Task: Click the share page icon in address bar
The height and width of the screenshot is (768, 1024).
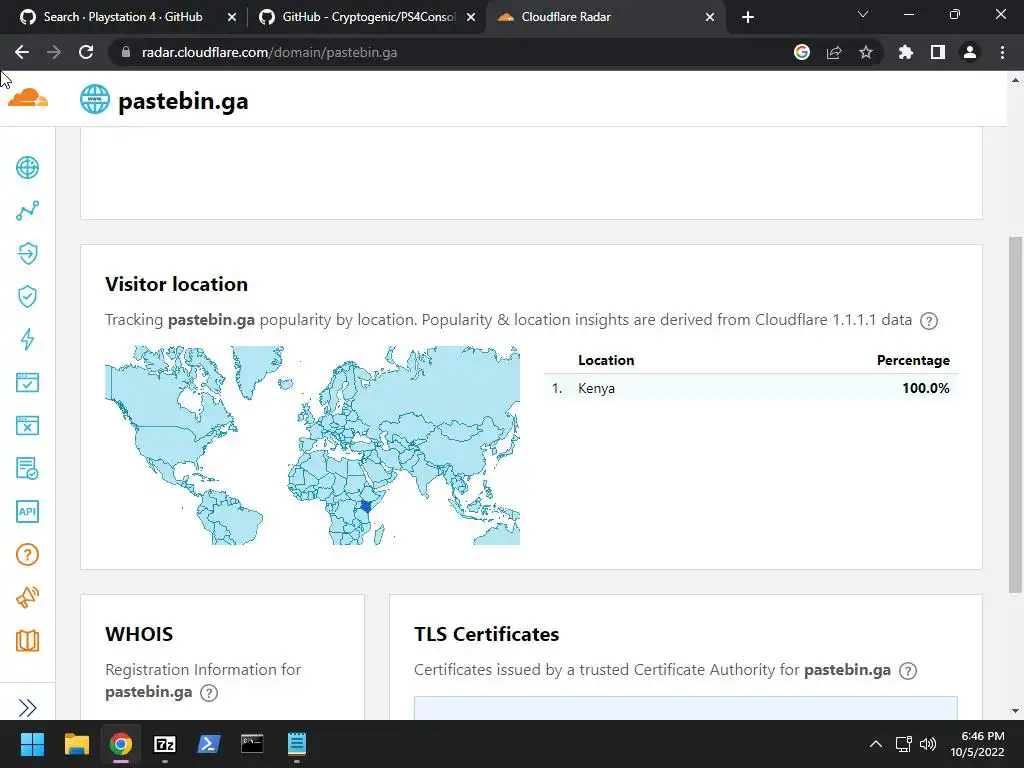Action: 834,52
